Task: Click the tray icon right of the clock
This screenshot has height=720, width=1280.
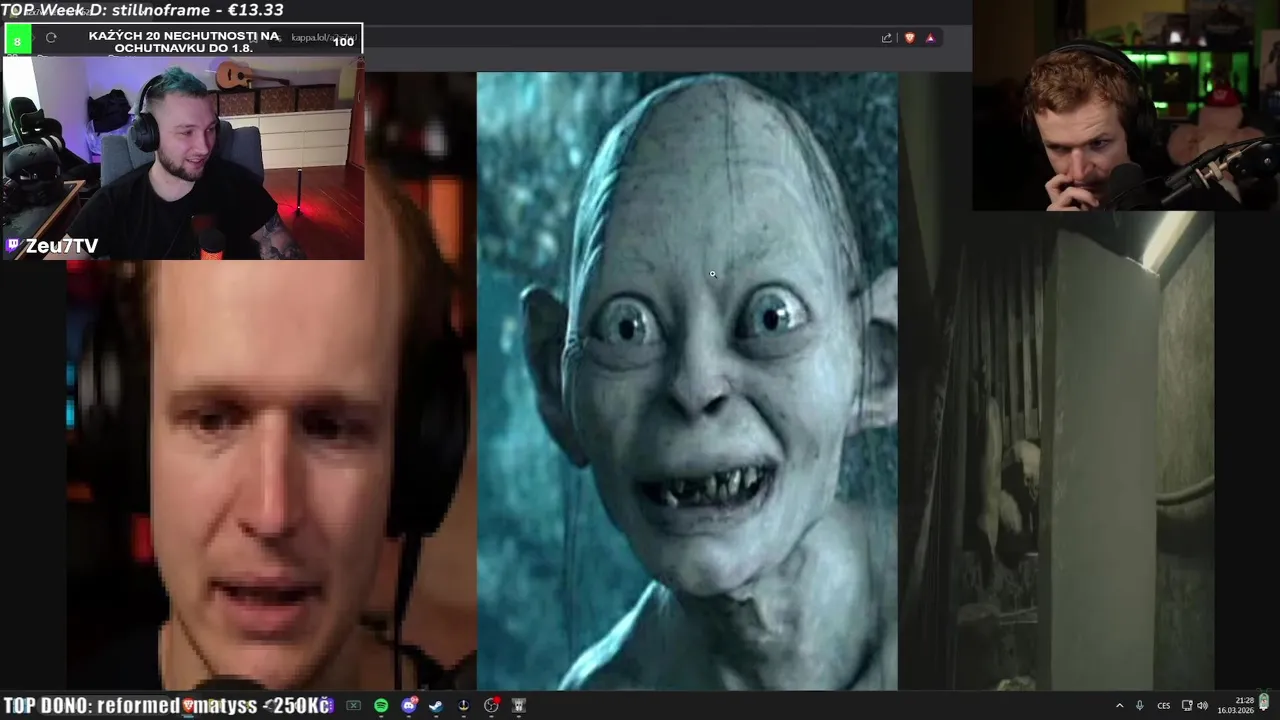Action: pyautogui.click(x=1264, y=704)
